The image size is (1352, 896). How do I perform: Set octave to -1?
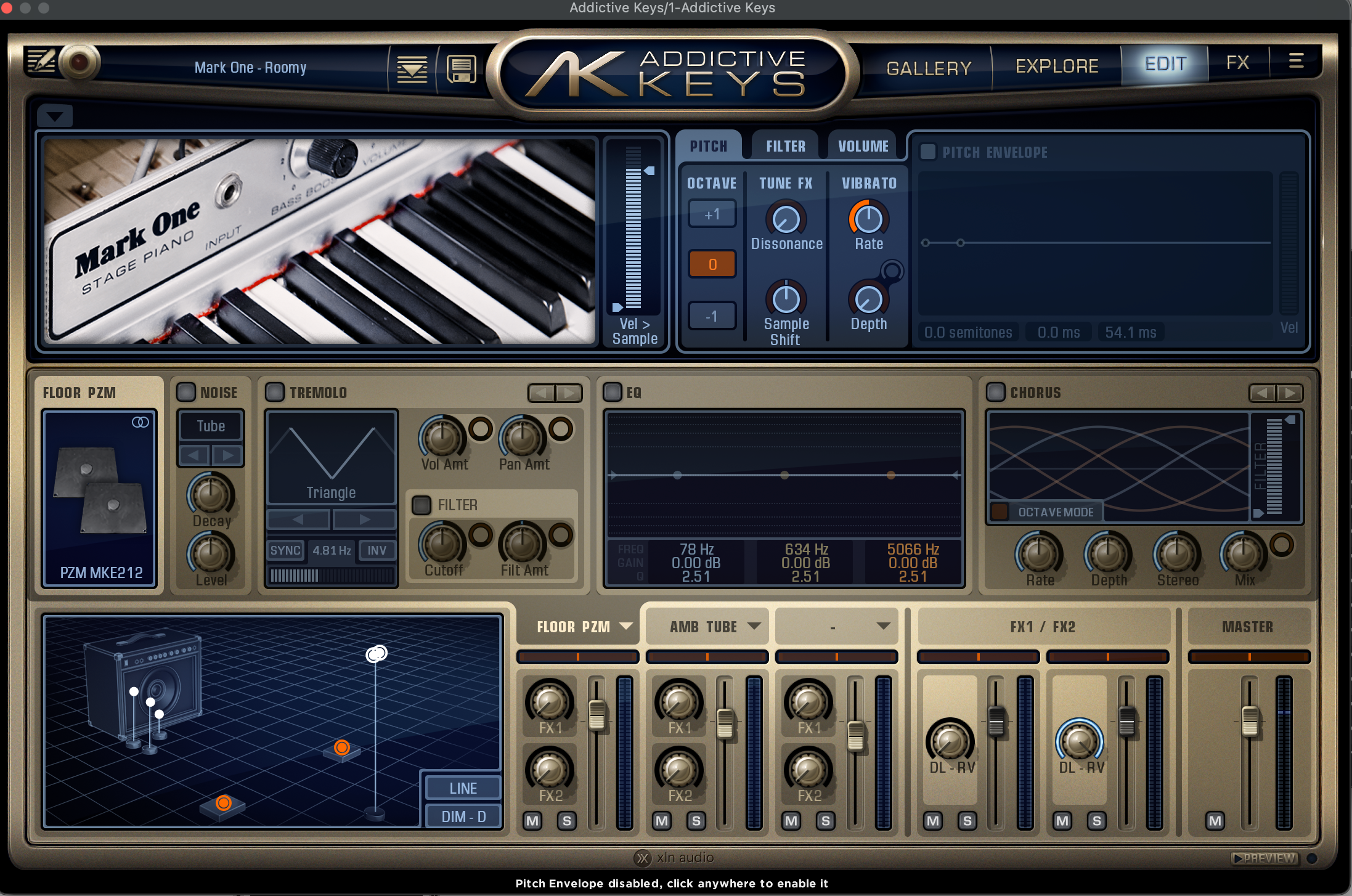tap(712, 316)
